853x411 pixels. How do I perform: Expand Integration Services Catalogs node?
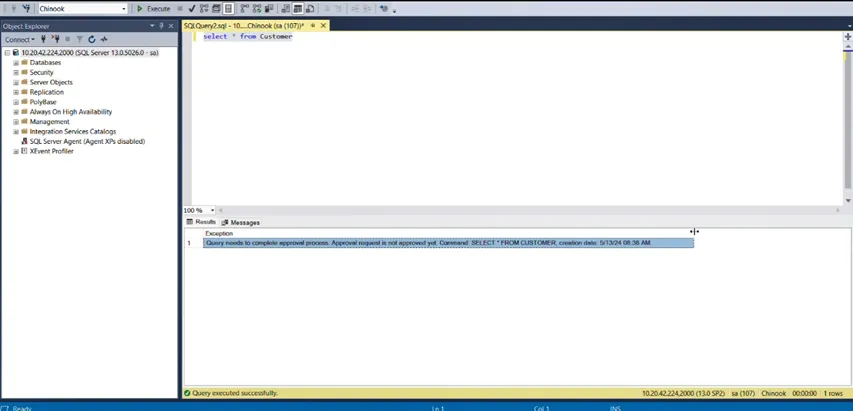coord(16,131)
